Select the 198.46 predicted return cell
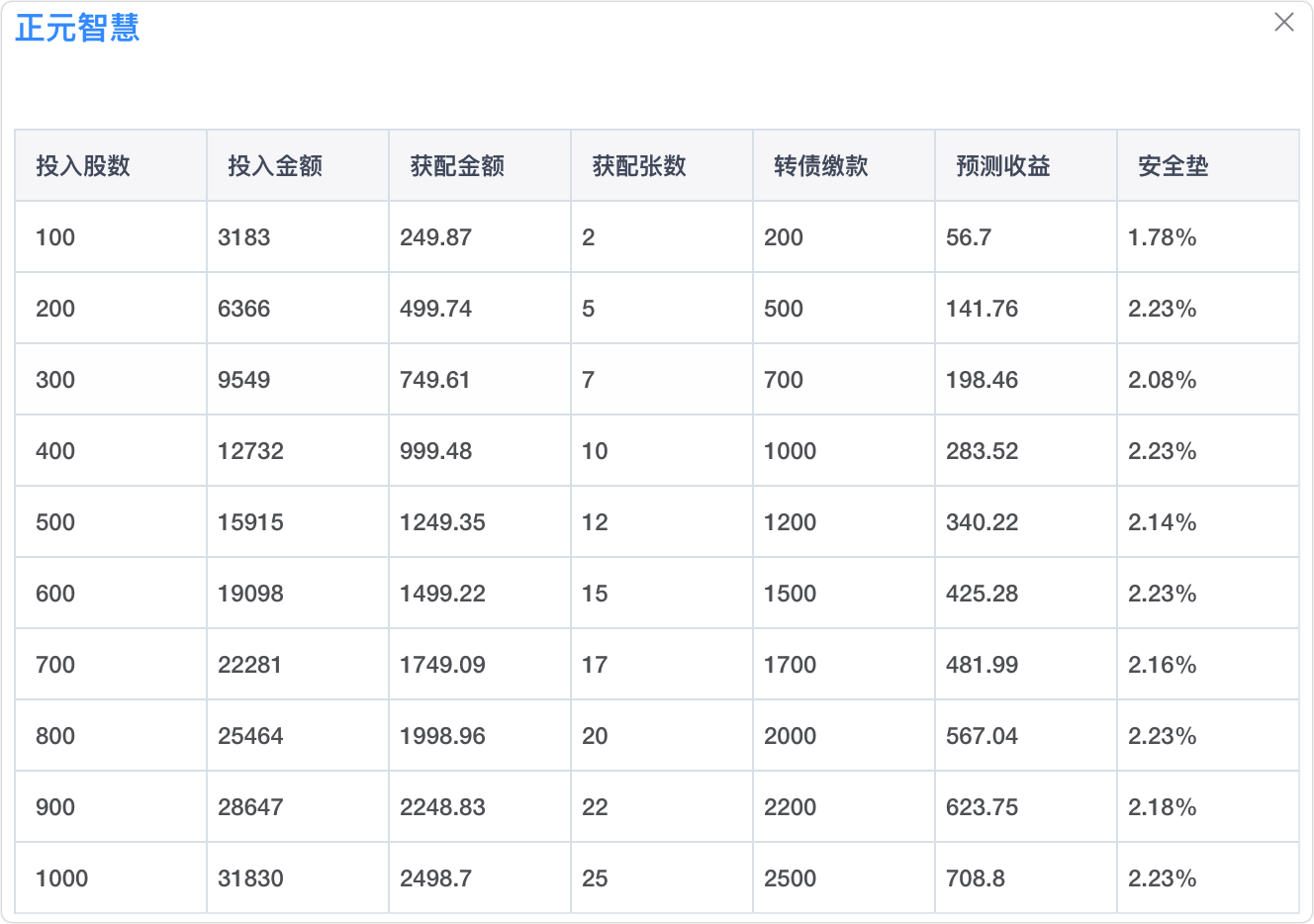Screen dimensions: 1314x924 point(982,380)
